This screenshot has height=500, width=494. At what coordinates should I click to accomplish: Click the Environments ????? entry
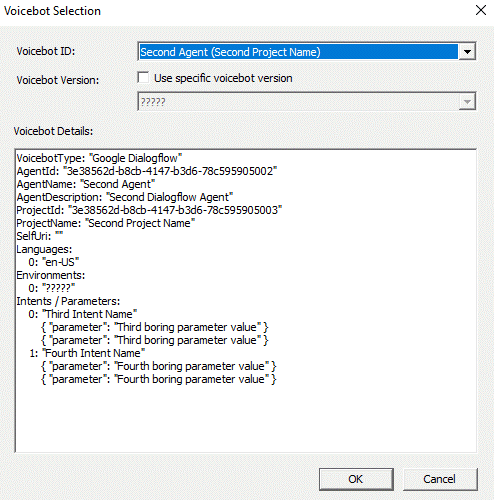(x=52, y=288)
